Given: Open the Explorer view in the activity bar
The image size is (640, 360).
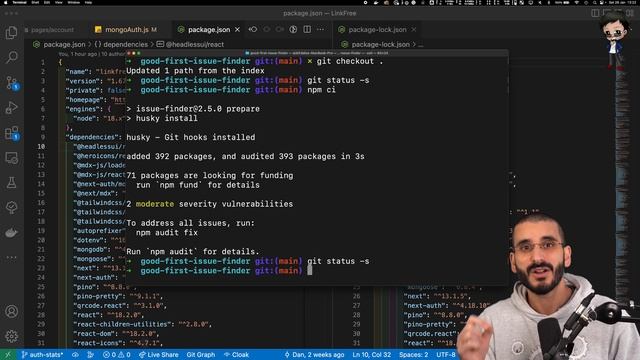Looking at the screenshot, I should pyautogui.click(x=11, y=33).
